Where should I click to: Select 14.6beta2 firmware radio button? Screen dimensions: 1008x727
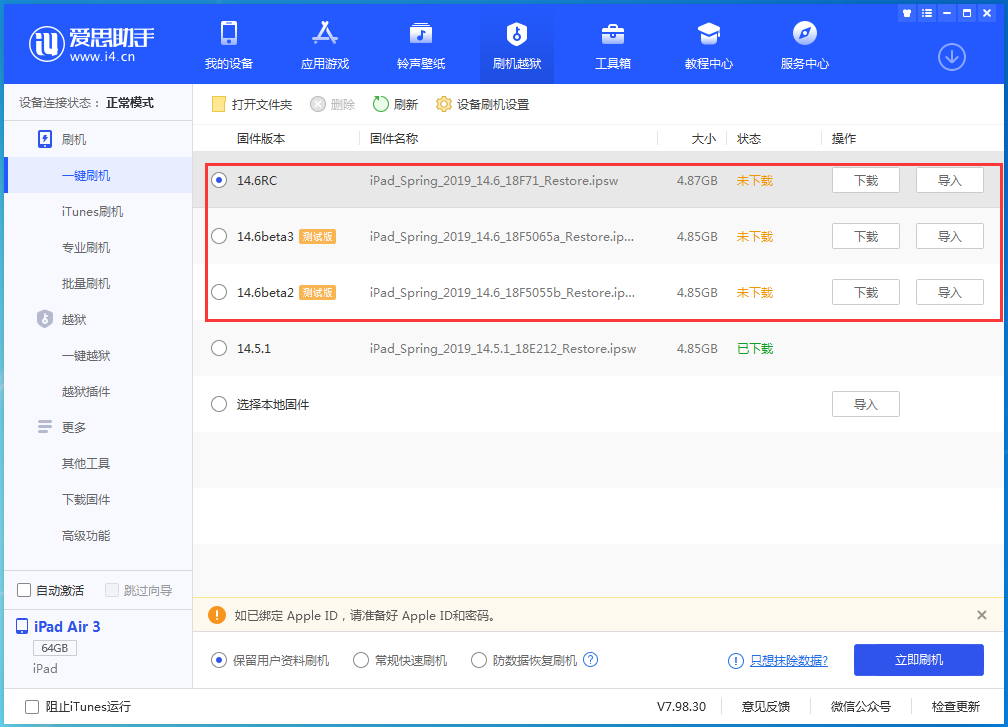219,292
